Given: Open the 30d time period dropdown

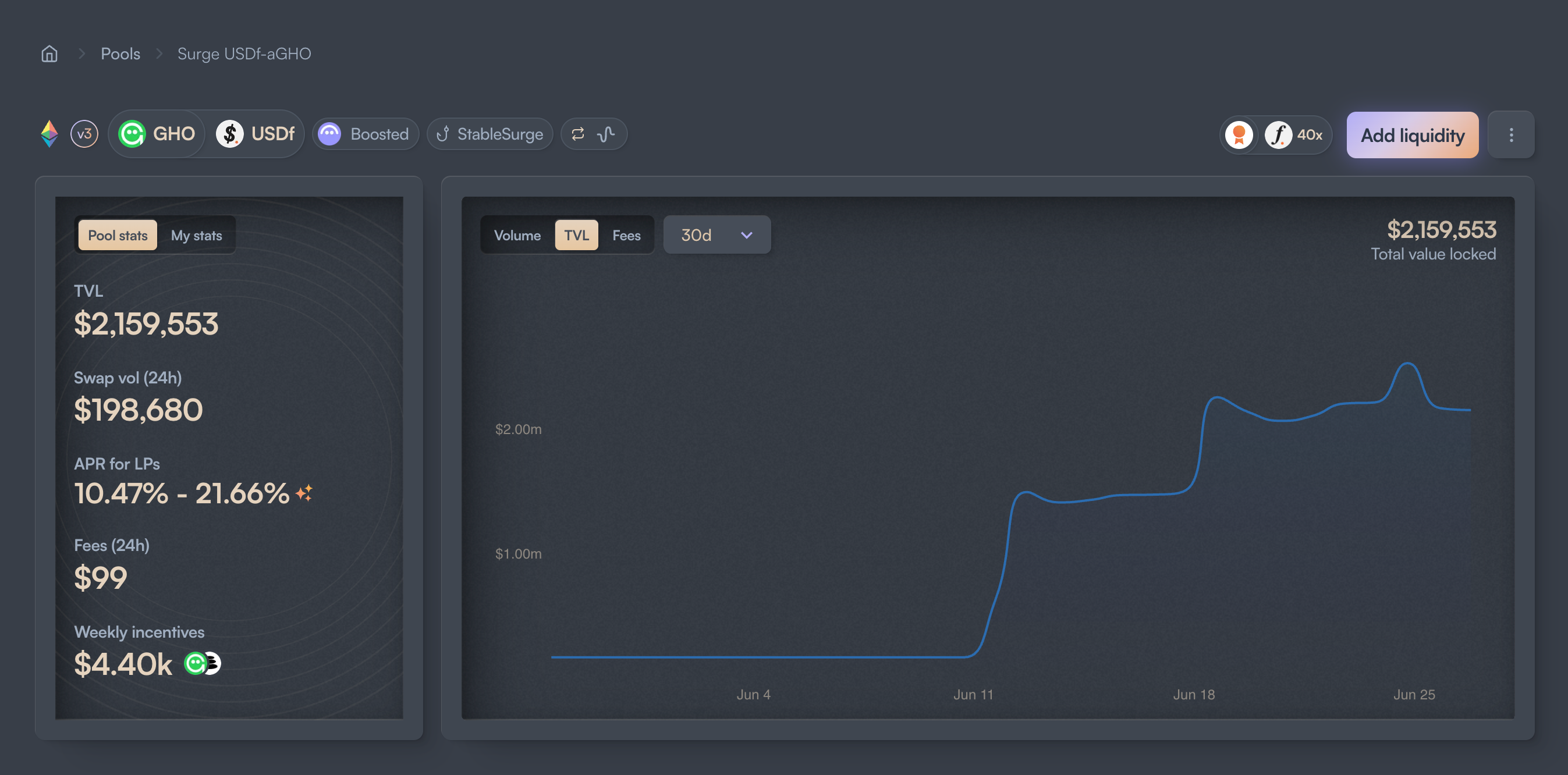Looking at the screenshot, I should click(716, 235).
